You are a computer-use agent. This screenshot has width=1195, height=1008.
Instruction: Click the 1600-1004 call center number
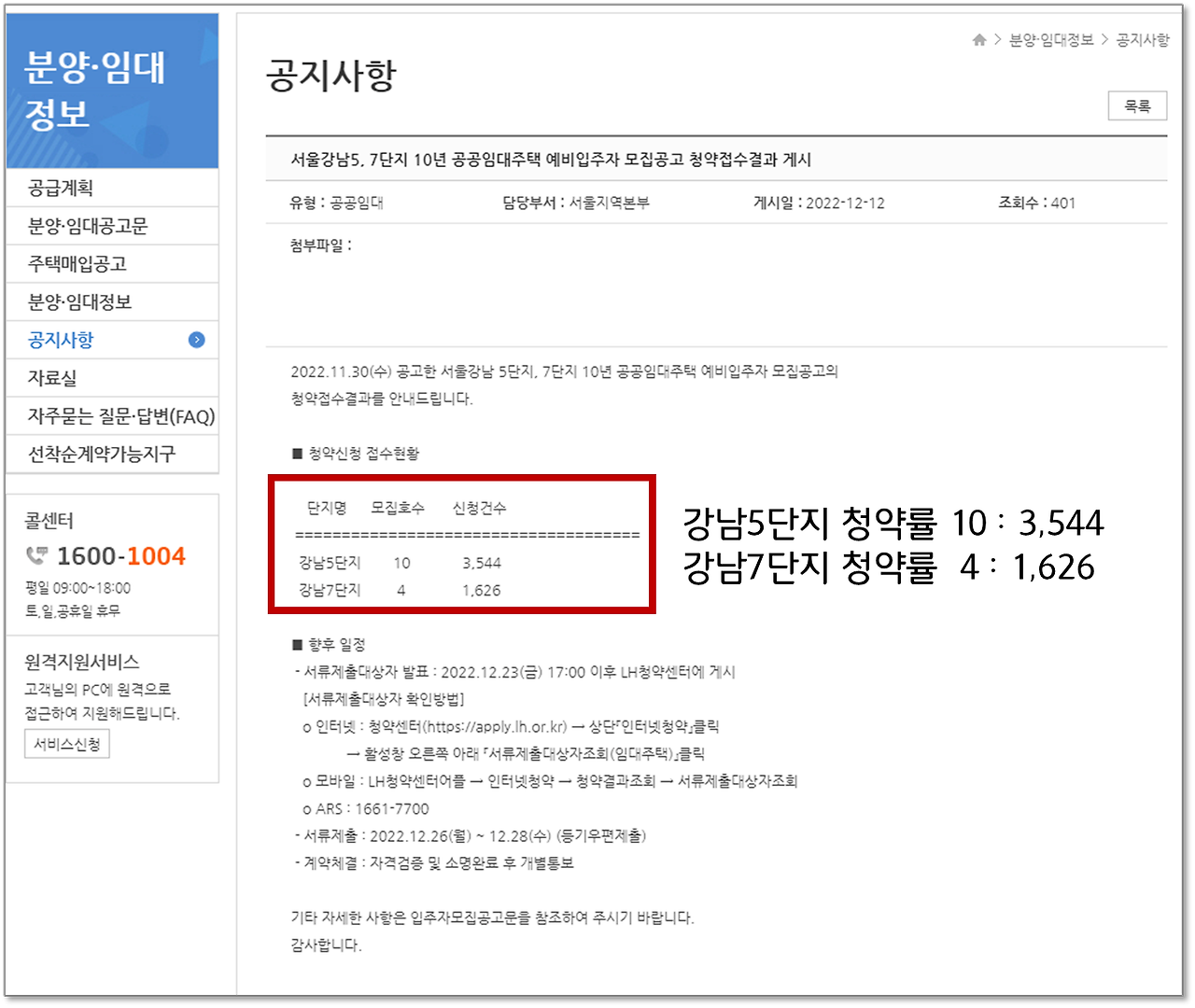[x=120, y=556]
